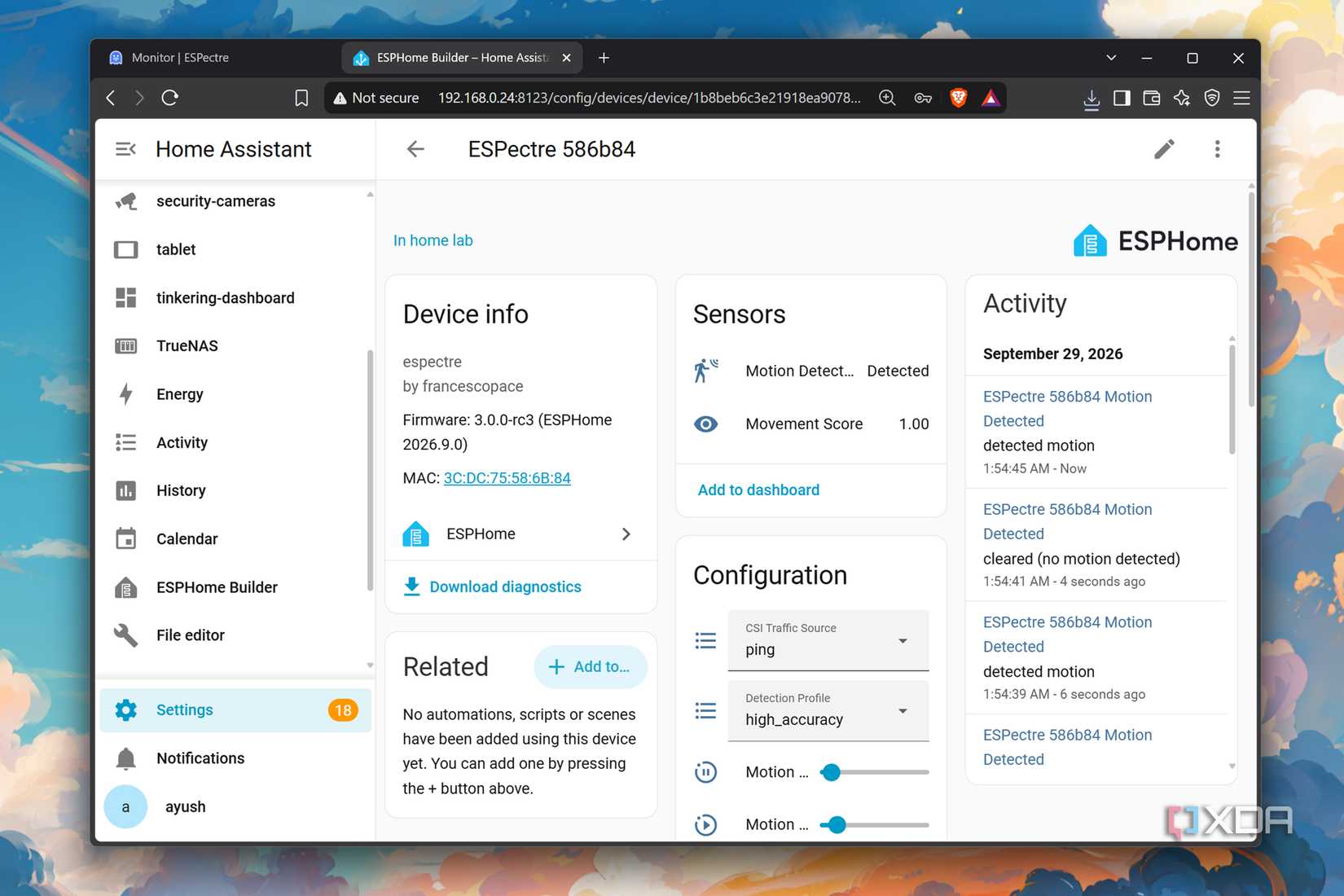
Task: Close the ESPHome Builder browser tab
Action: (x=566, y=58)
